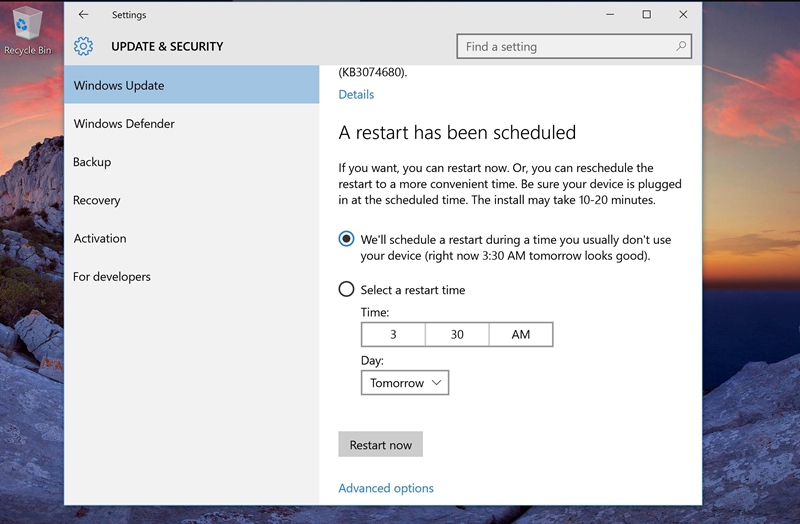Choose the 'Select a restart time' option
This screenshot has width=800, height=524.
346,290
